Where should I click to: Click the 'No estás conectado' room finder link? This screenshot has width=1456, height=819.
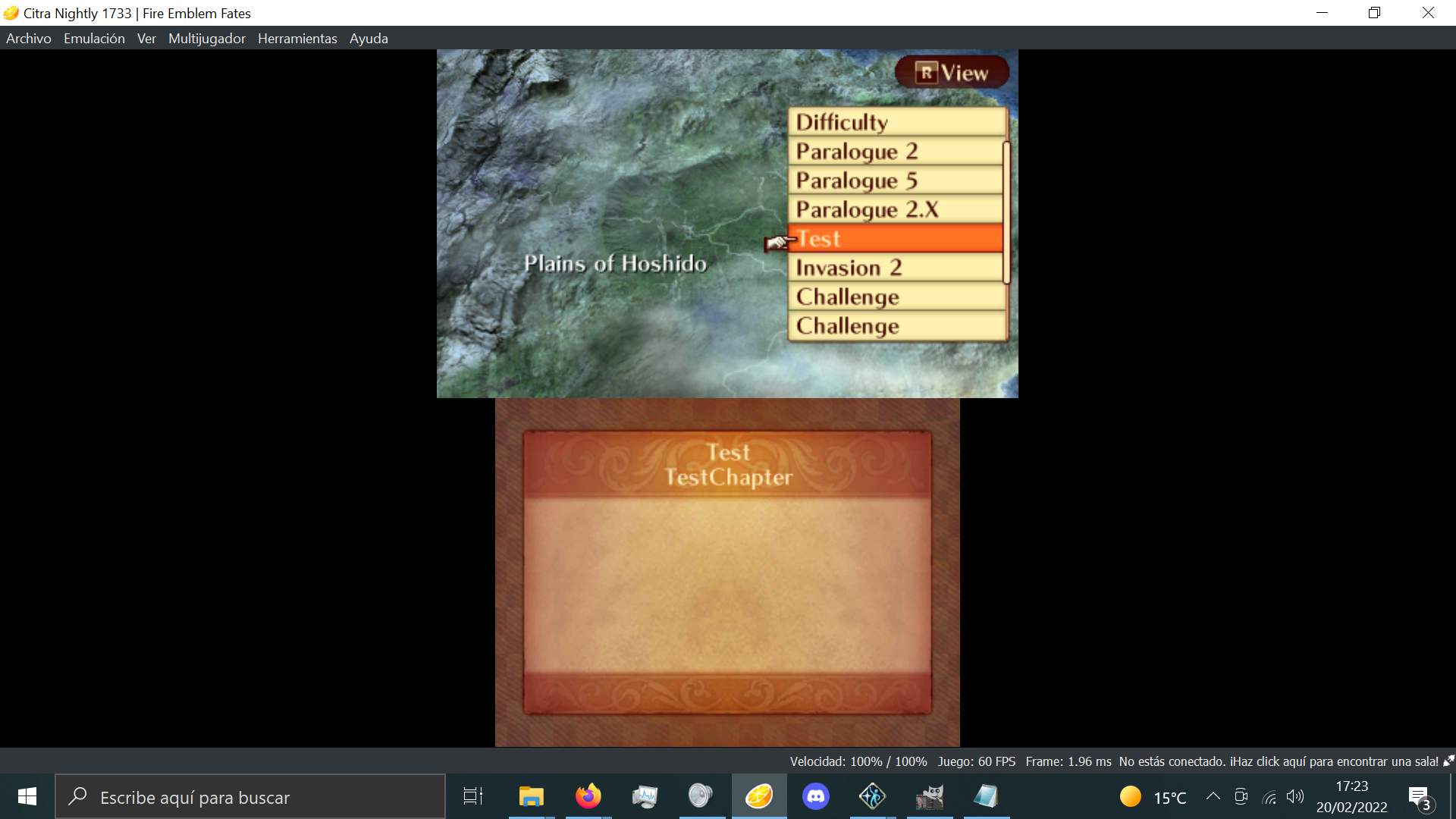coord(1279,761)
